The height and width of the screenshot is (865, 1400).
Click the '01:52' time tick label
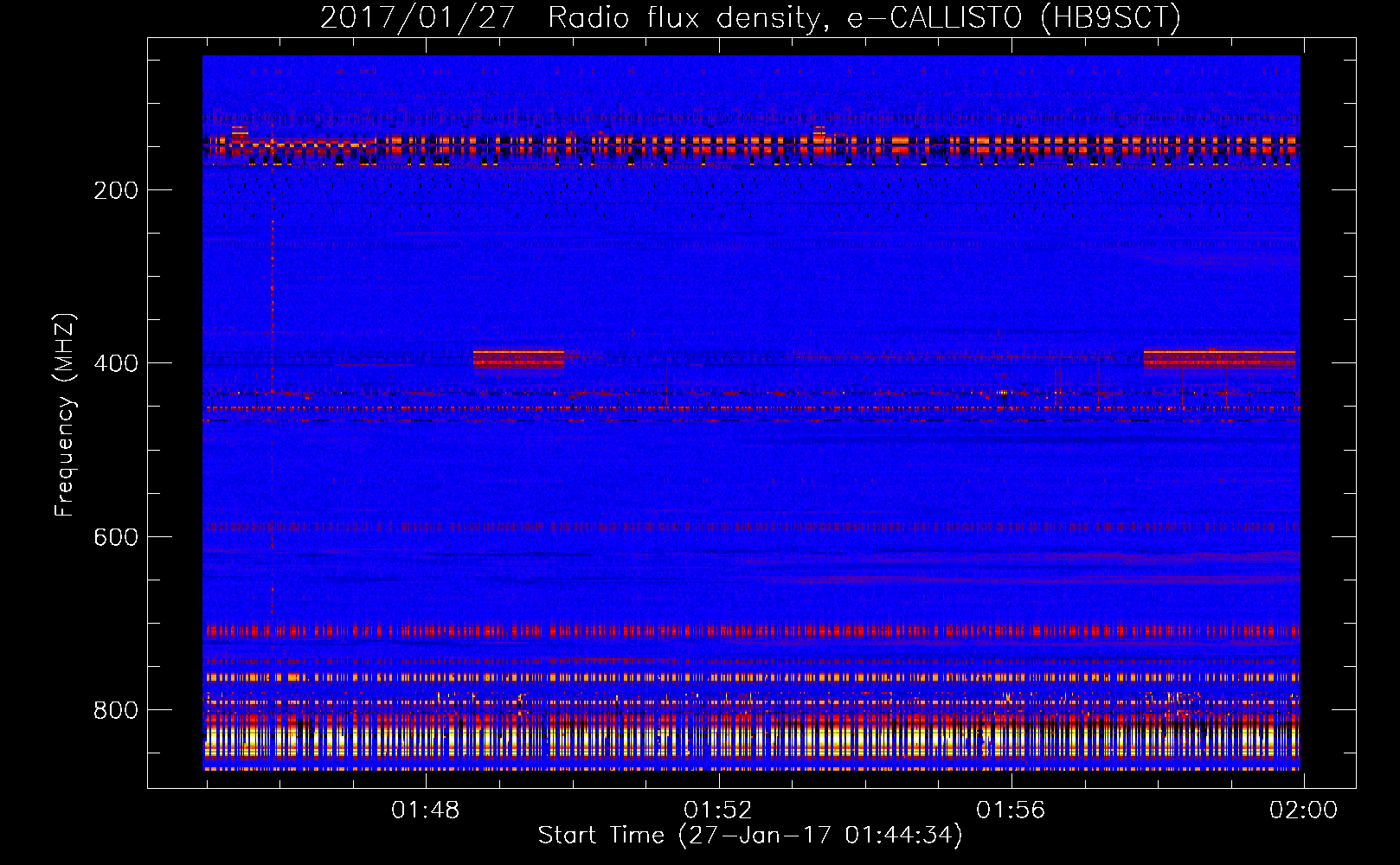(718, 811)
